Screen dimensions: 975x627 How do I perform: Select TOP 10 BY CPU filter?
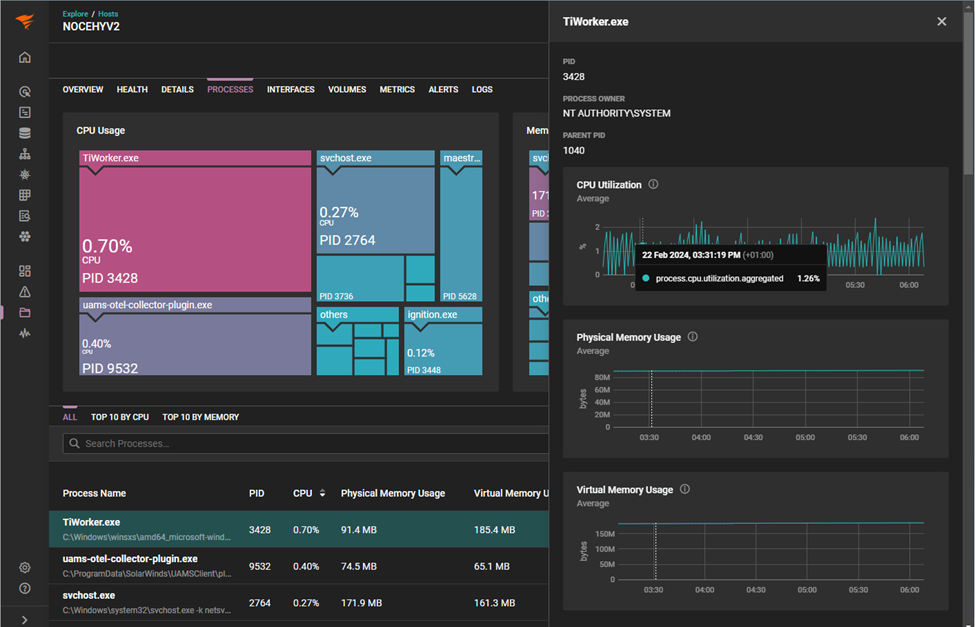pos(120,417)
